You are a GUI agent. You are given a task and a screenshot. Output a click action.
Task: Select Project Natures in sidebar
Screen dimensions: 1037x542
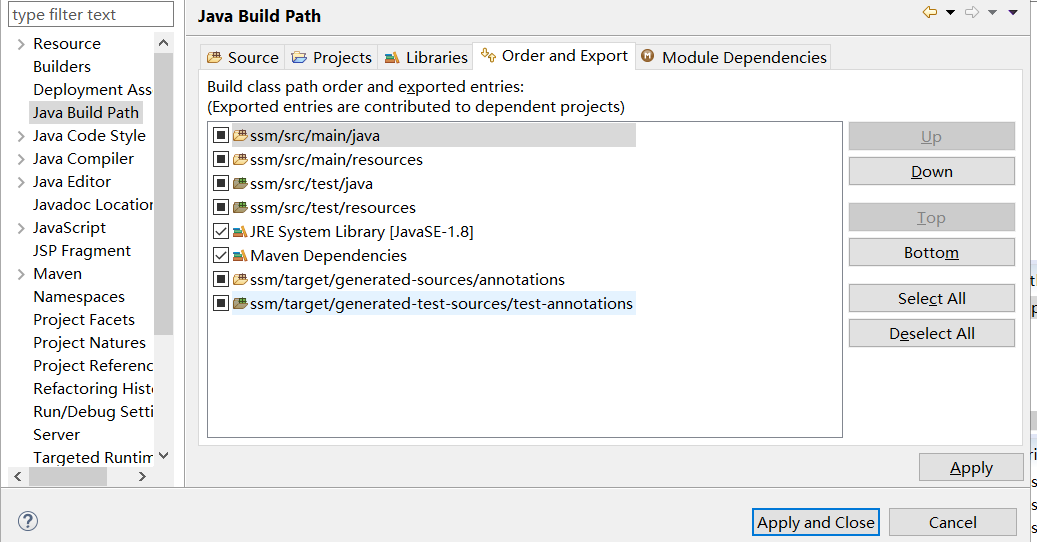point(89,342)
